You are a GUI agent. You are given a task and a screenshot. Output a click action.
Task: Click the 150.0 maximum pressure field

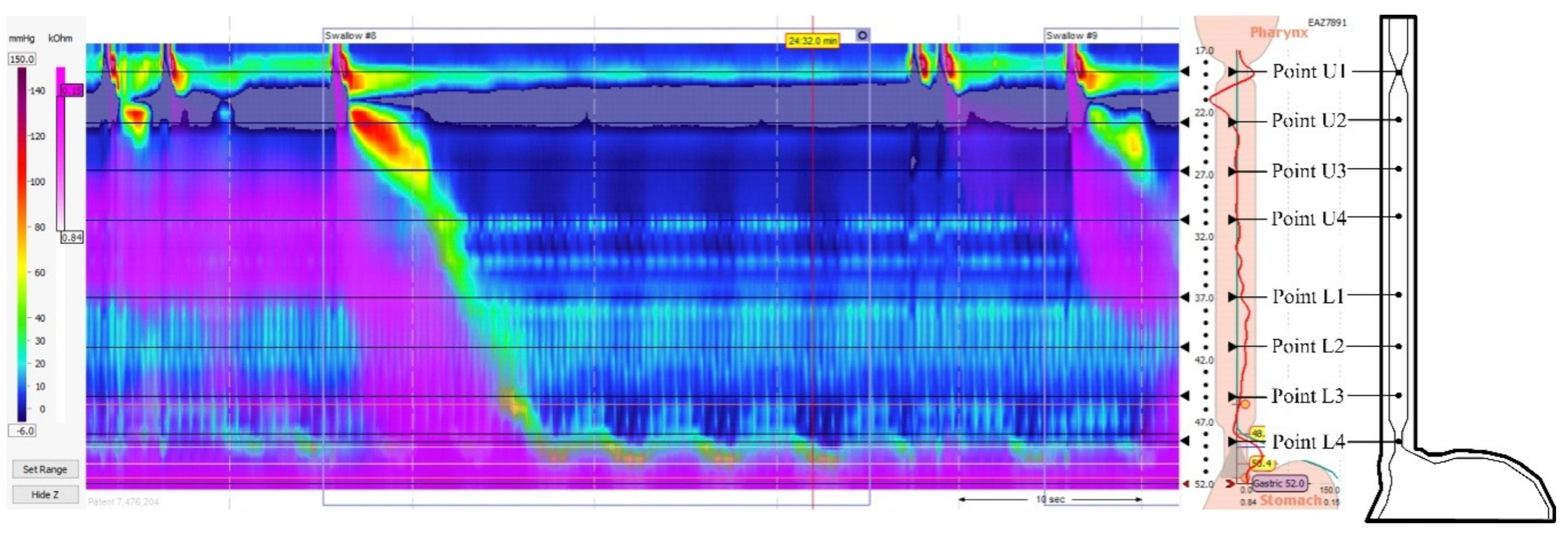tap(22, 59)
